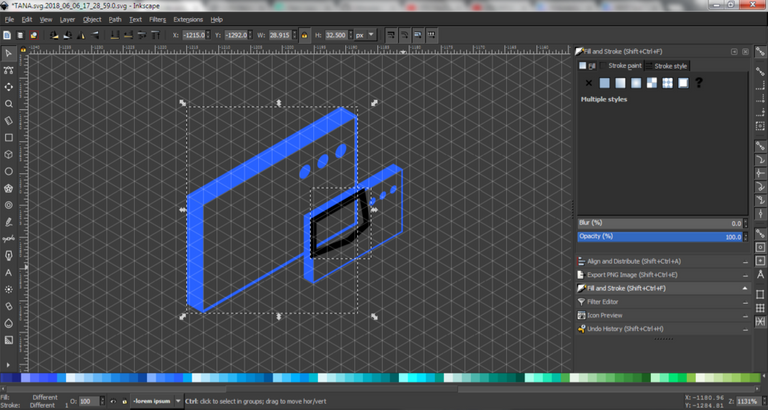Toggle the width/height lock ratio

coord(301,34)
